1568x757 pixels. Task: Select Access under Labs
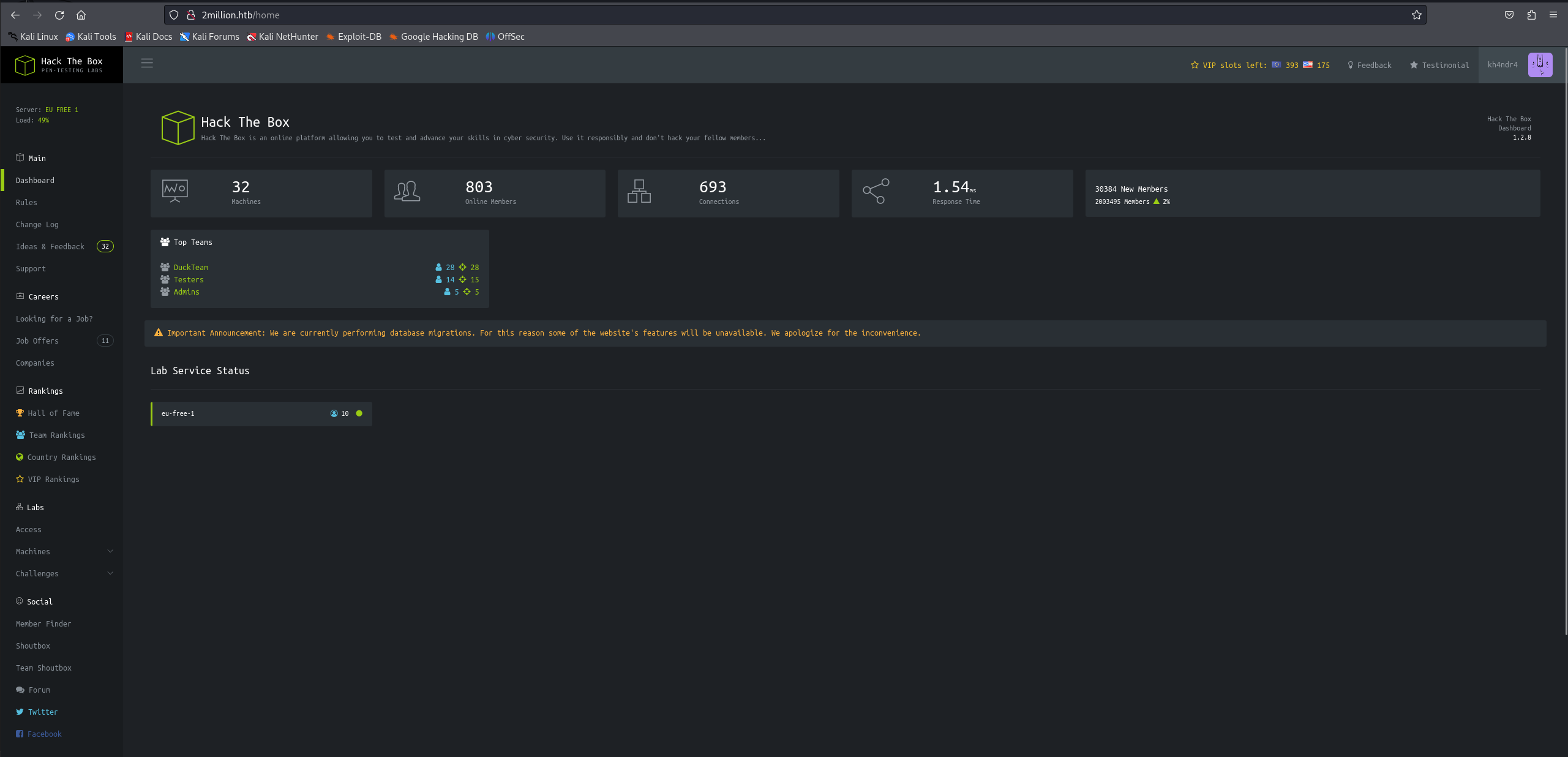29,529
